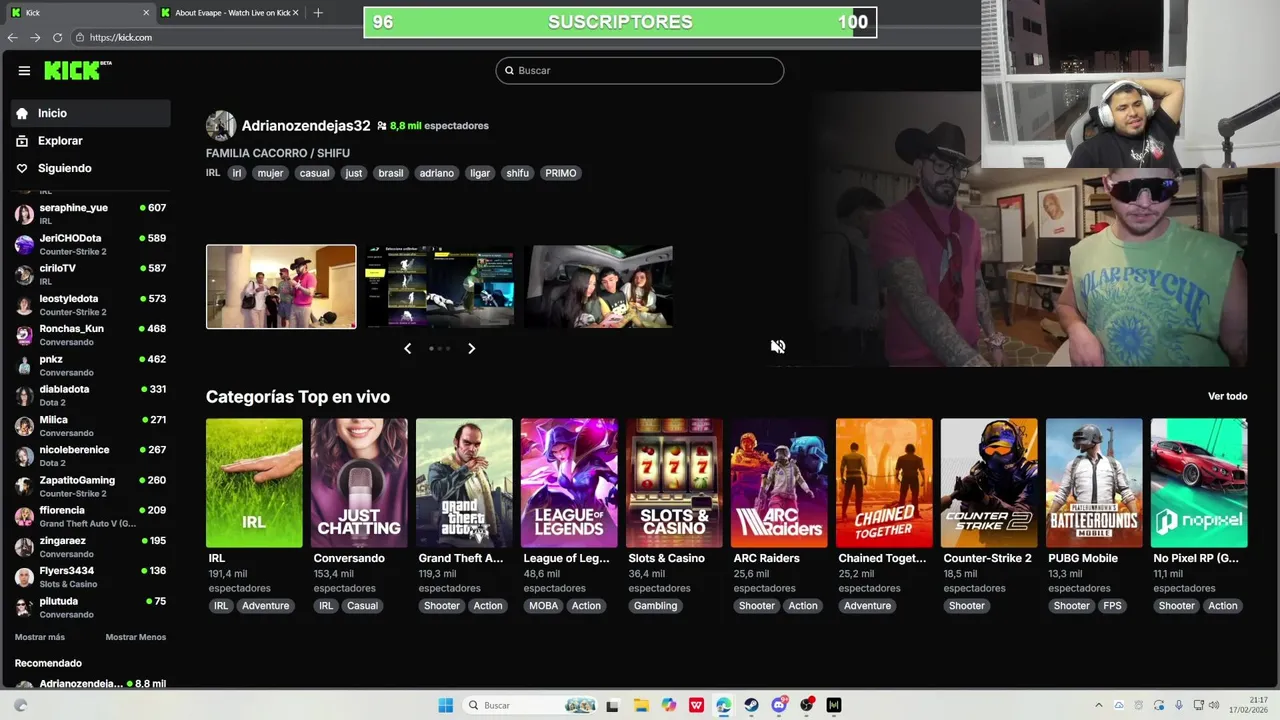Viewport: 1280px width, 720px height.
Task: Show next featured stream
Action: point(471,348)
